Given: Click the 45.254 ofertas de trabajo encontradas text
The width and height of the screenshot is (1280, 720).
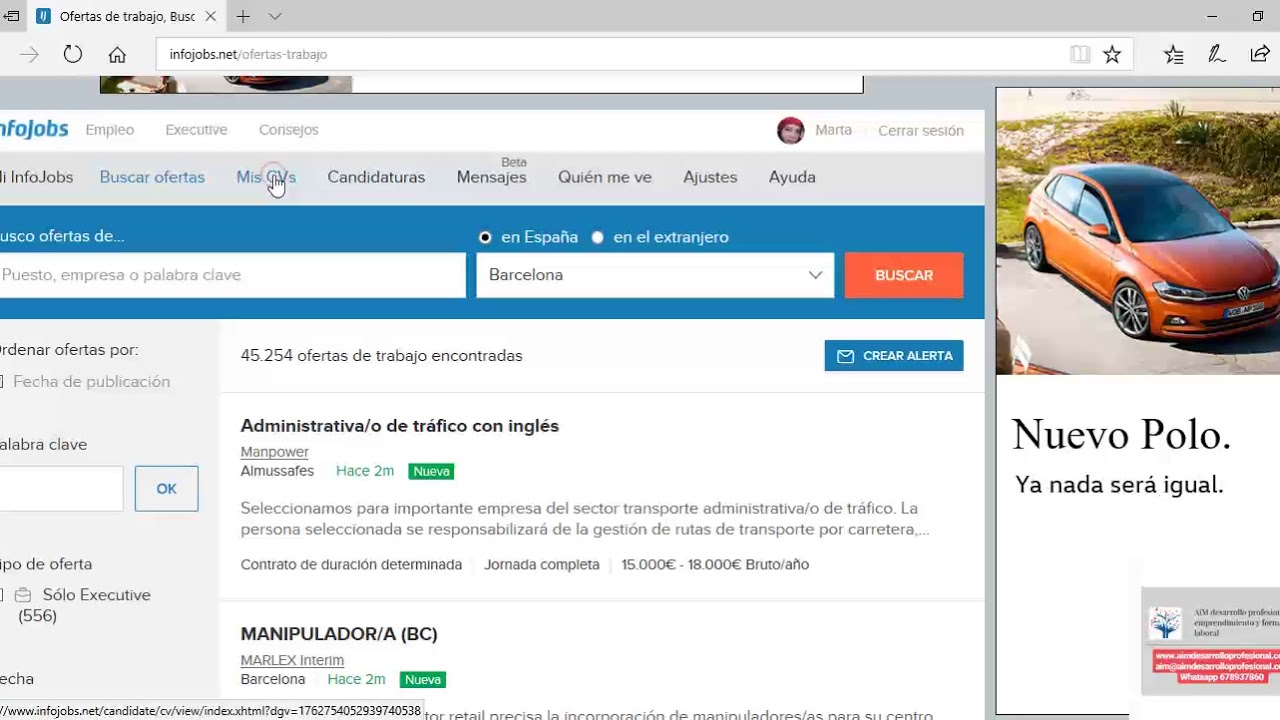Looking at the screenshot, I should point(381,356).
